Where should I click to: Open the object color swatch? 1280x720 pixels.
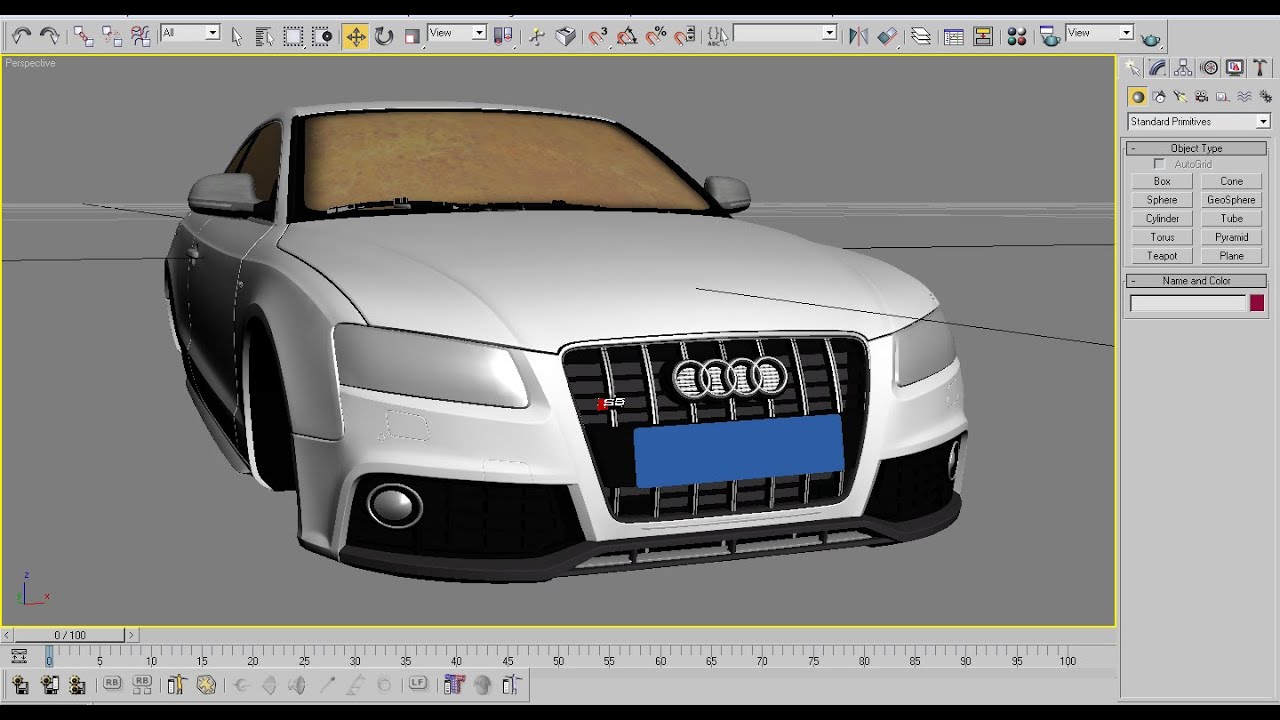(1257, 303)
